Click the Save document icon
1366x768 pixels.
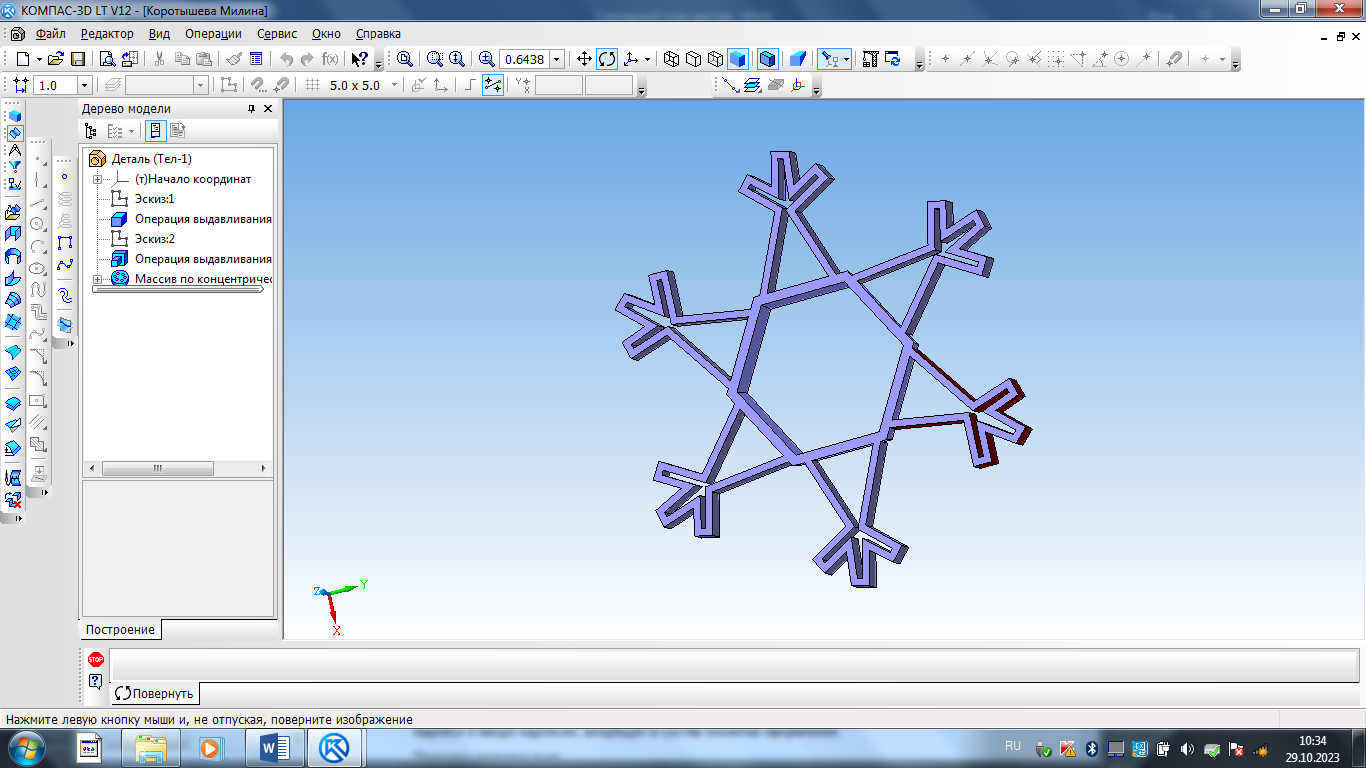(x=77, y=59)
